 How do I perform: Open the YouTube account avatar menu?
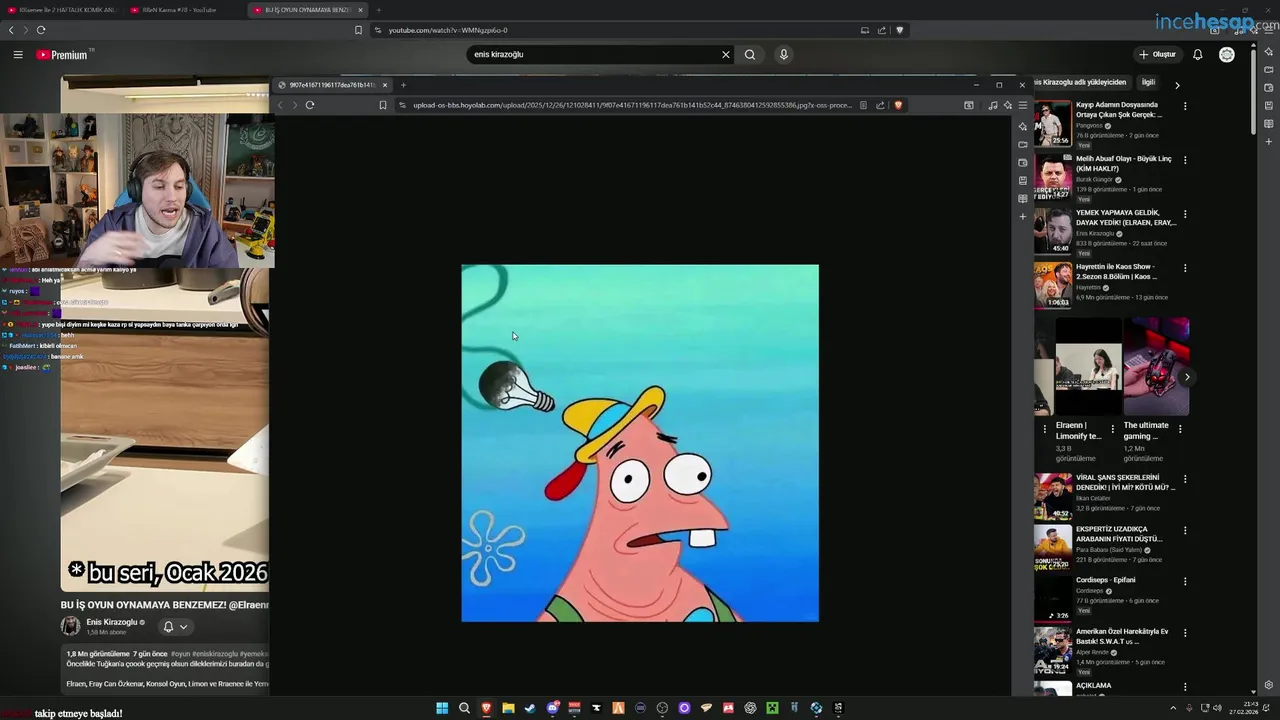1227,55
